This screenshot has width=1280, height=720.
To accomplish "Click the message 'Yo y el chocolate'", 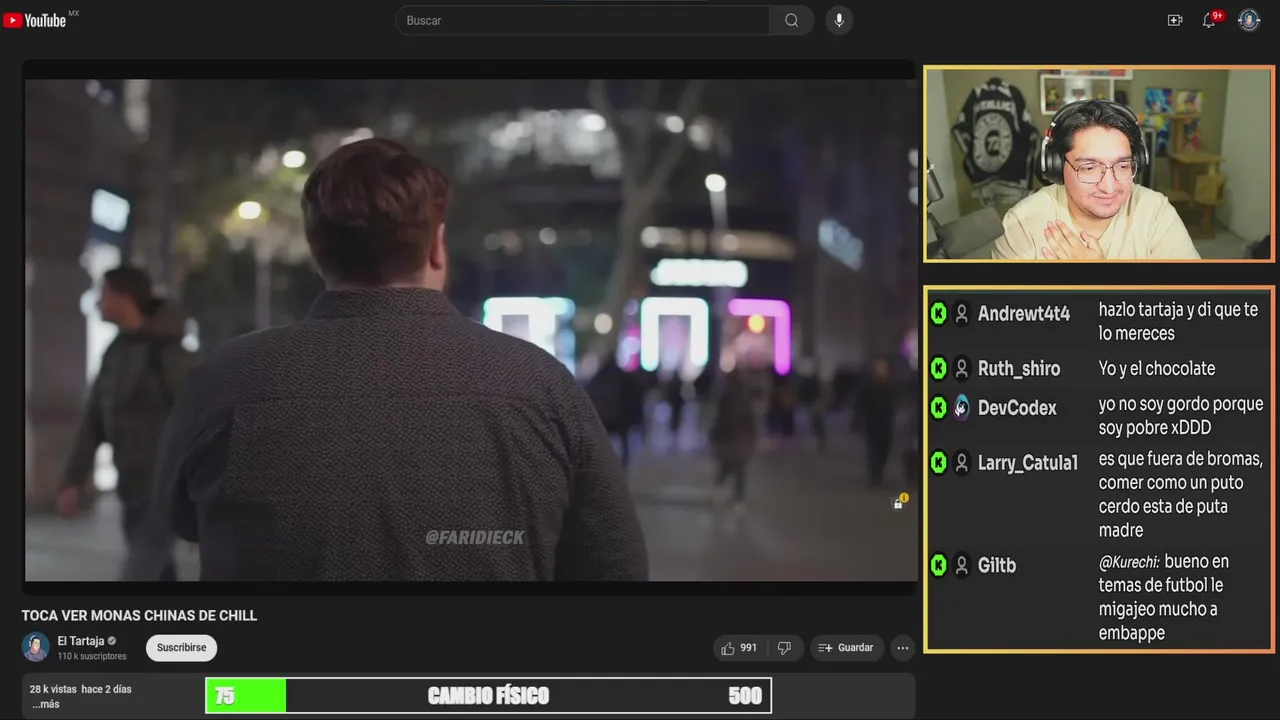I will click(x=1157, y=369).
